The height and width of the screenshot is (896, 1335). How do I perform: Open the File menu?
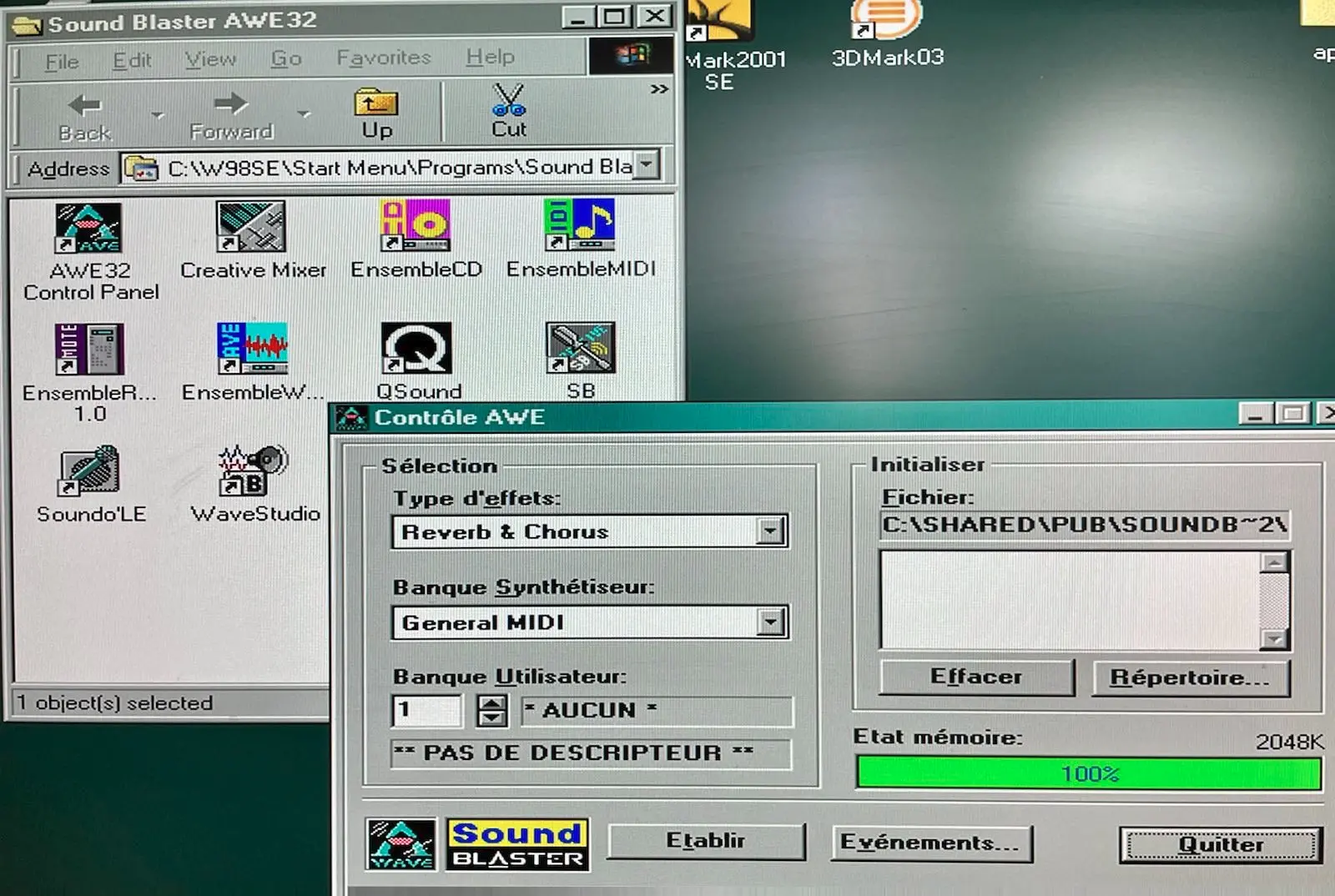[62, 62]
